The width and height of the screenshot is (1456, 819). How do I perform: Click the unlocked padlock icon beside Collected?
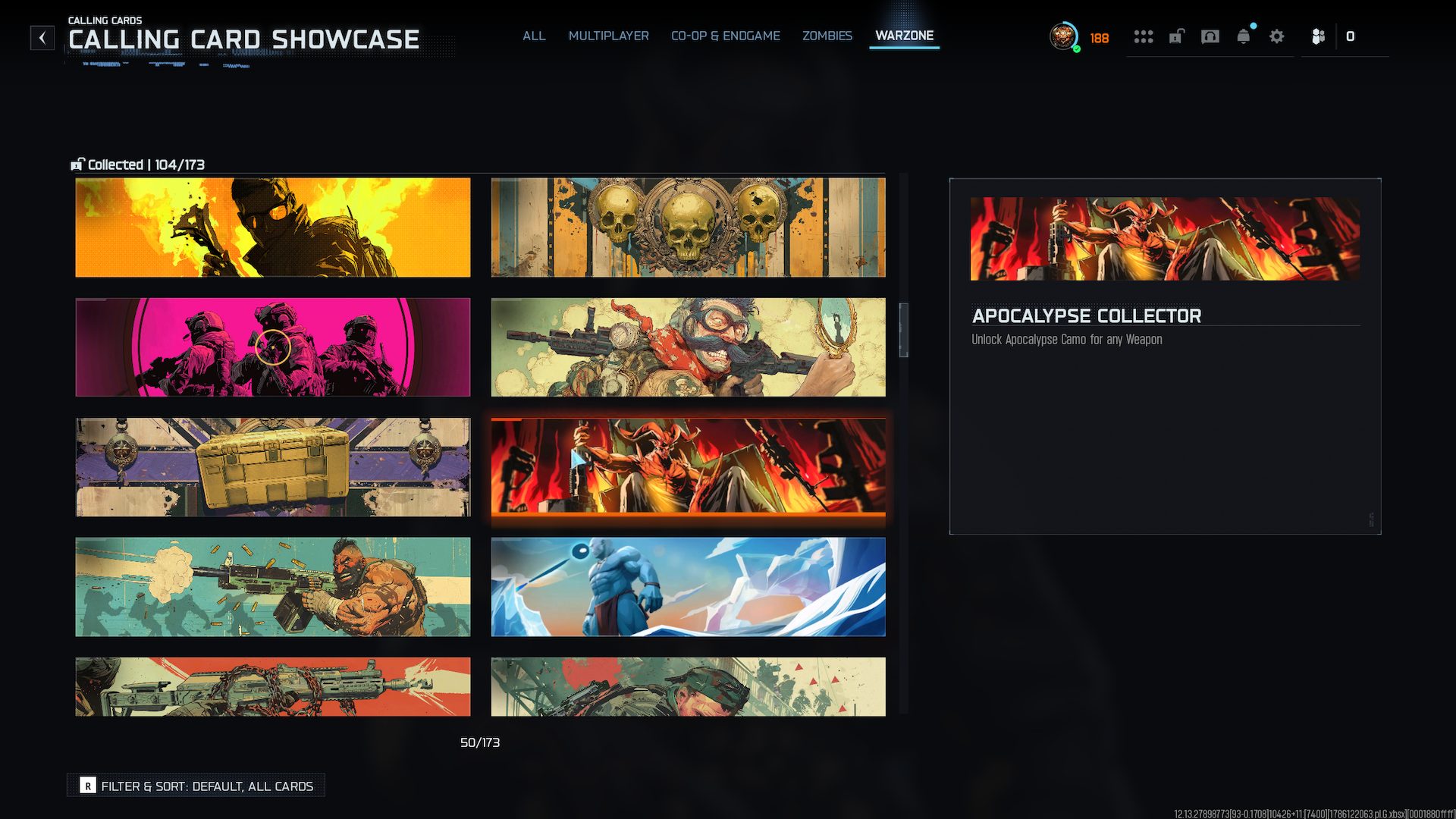tap(77, 165)
